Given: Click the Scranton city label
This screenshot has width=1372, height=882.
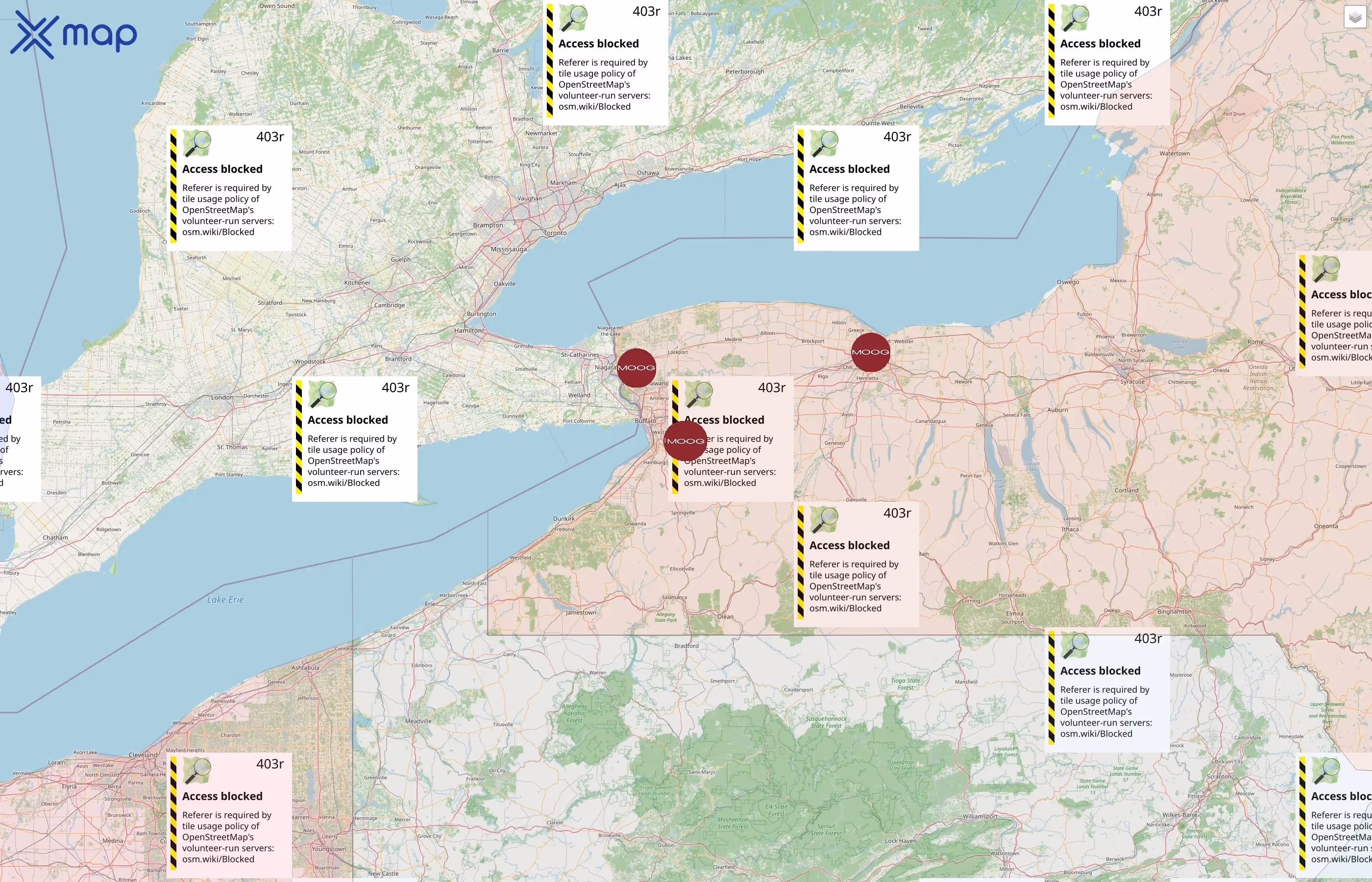Looking at the screenshot, I should 1219,777.
